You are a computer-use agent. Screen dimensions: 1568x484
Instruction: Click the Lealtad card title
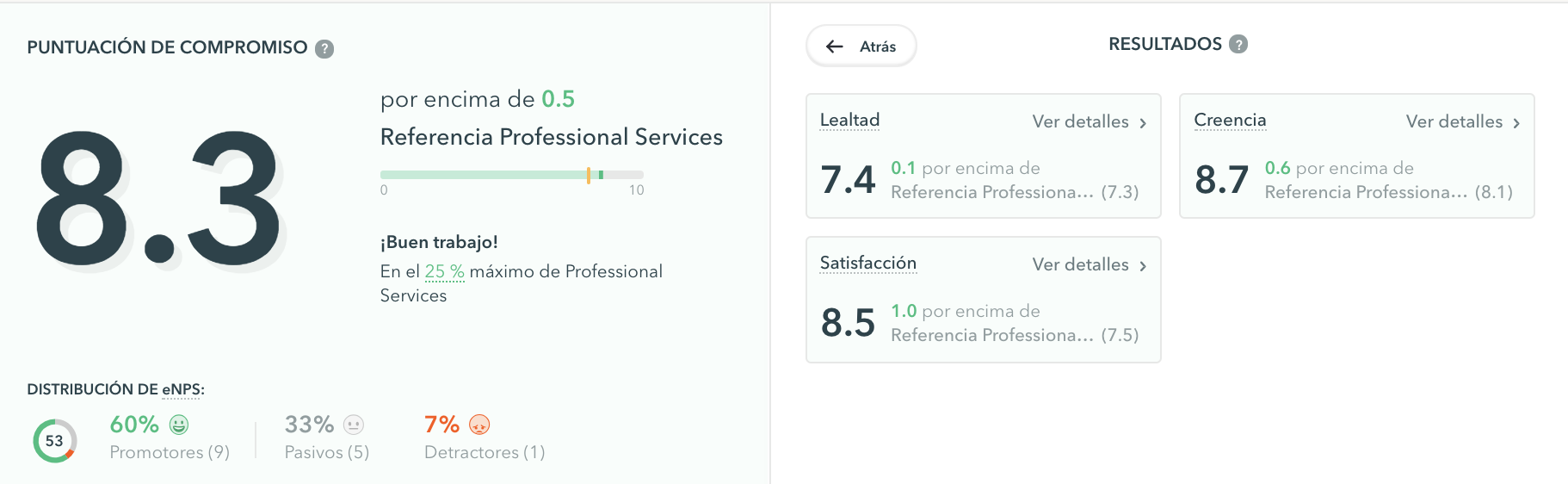coord(849,120)
